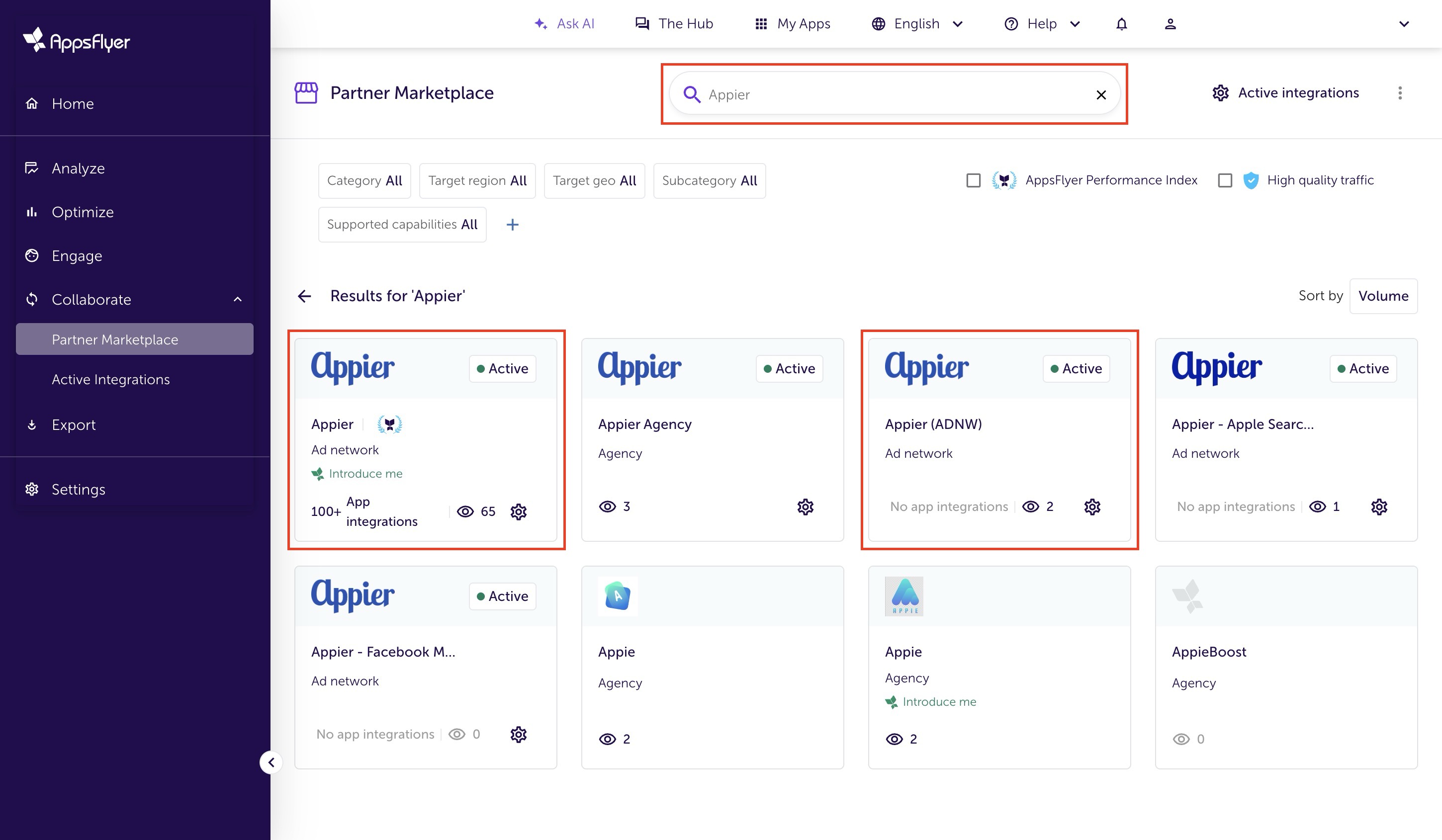This screenshot has width=1442, height=840.
Task: Check the High quality traffic box
Action: pyautogui.click(x=1225, y=181)
